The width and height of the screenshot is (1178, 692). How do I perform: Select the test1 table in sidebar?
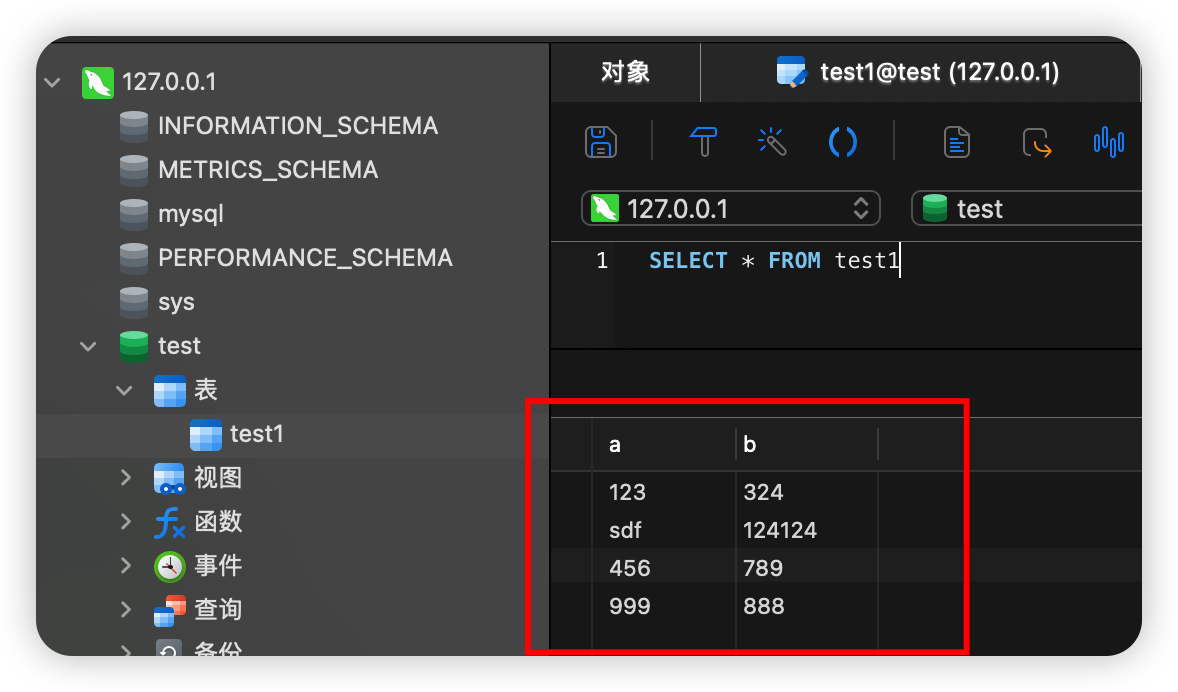pos(256,434)
